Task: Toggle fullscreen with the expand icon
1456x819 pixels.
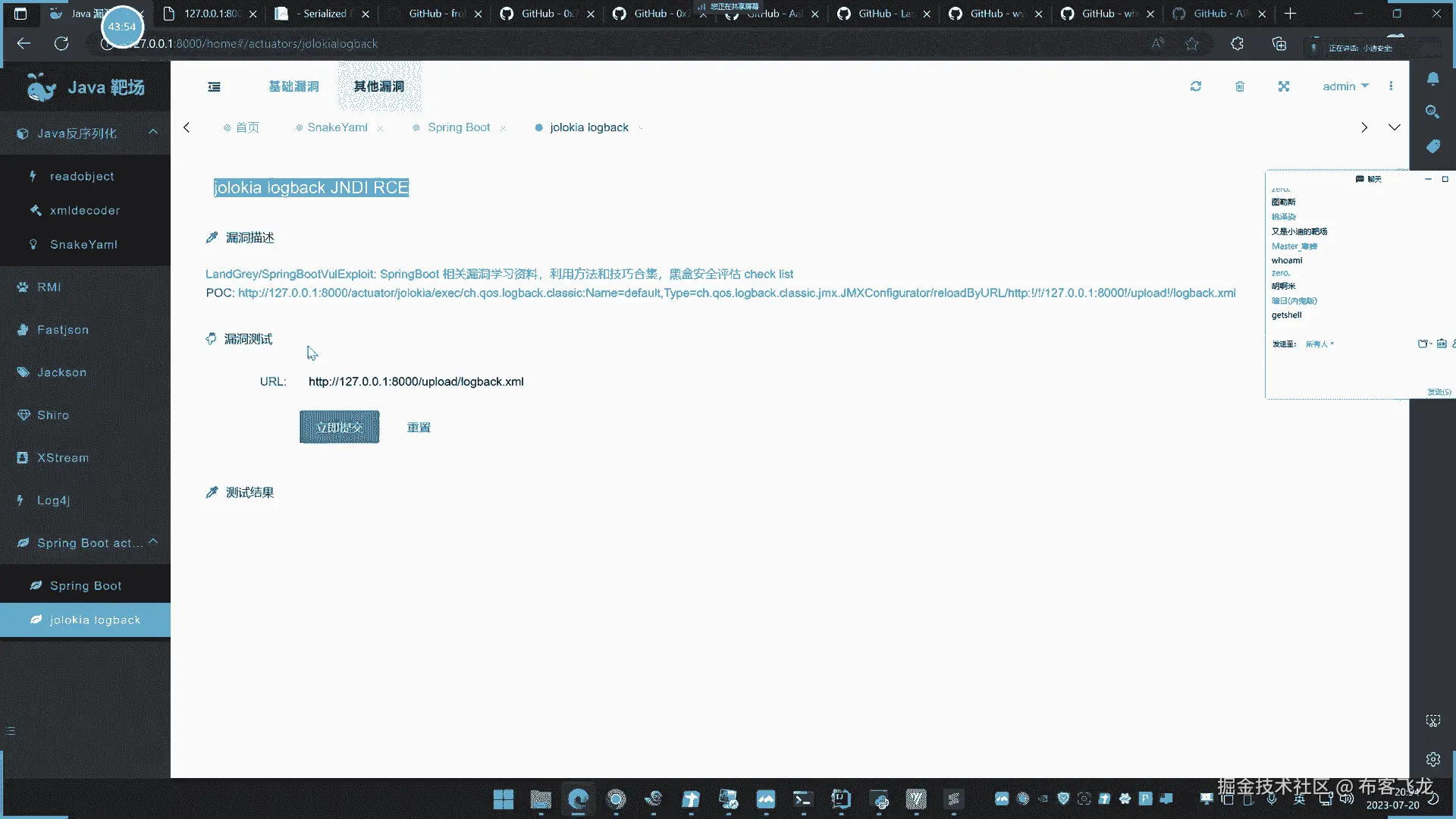Action: point(1284,86)
